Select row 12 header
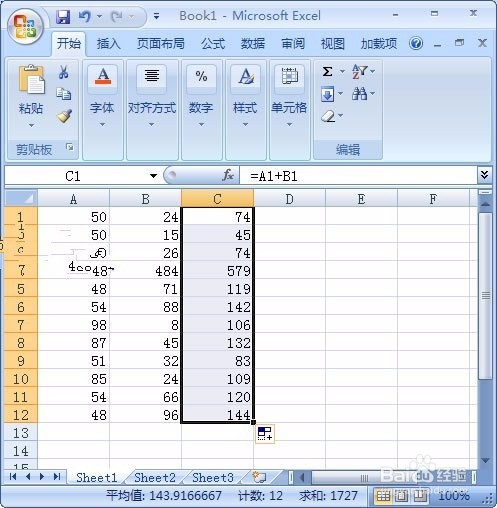 coord(21,415)
